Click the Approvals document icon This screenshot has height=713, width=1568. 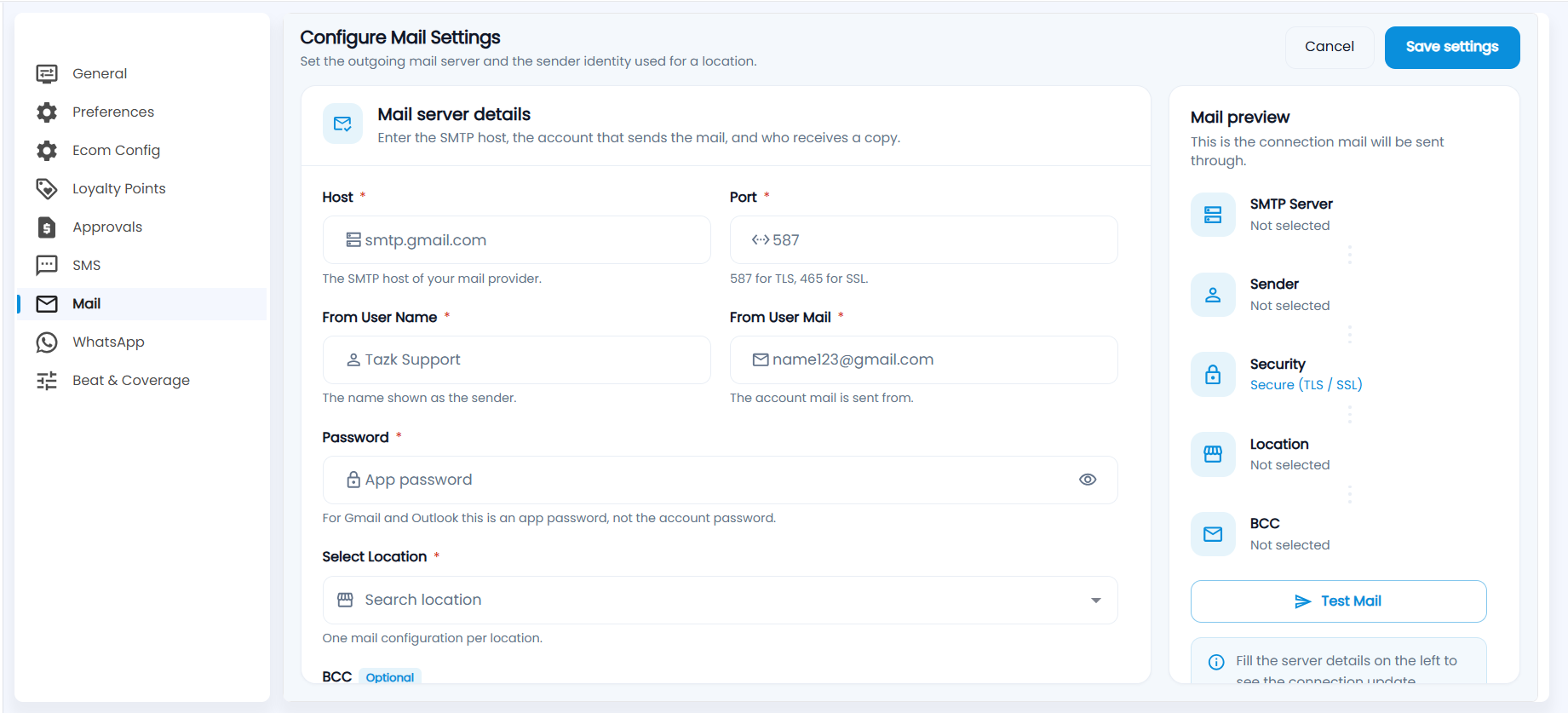pyautogui.click(x=47, y=227)
